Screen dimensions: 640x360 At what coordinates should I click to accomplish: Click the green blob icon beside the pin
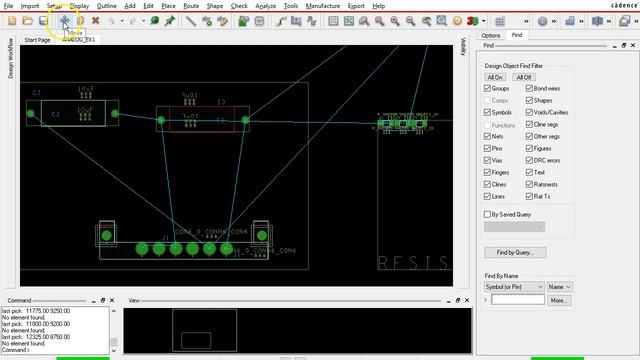pos(154,21)
